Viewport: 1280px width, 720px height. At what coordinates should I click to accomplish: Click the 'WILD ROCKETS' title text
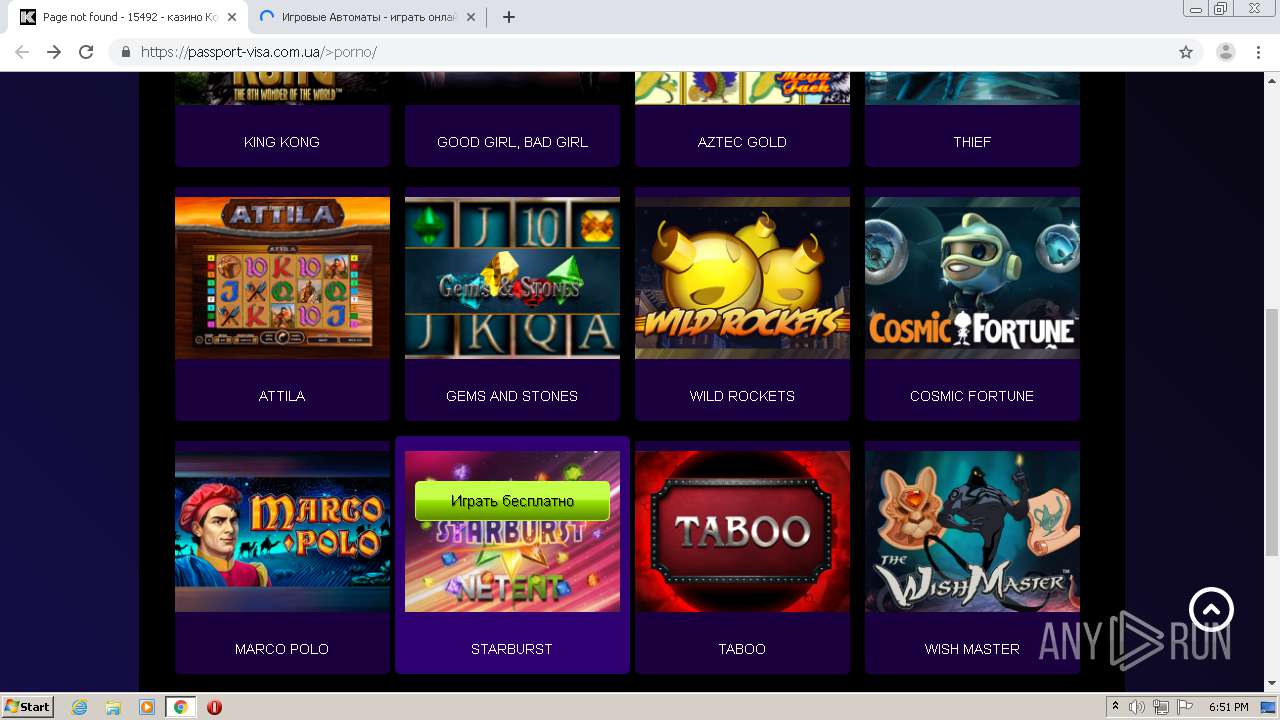click(x=742, y=396)
